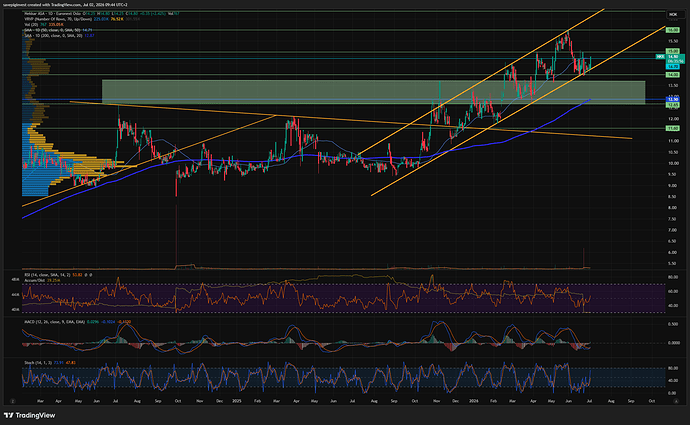Viewport: 690px width, 425px height.
Task: Click the auto-scale icon at bottom right corner
Action: pyautogui.click(x=676, y=401)
